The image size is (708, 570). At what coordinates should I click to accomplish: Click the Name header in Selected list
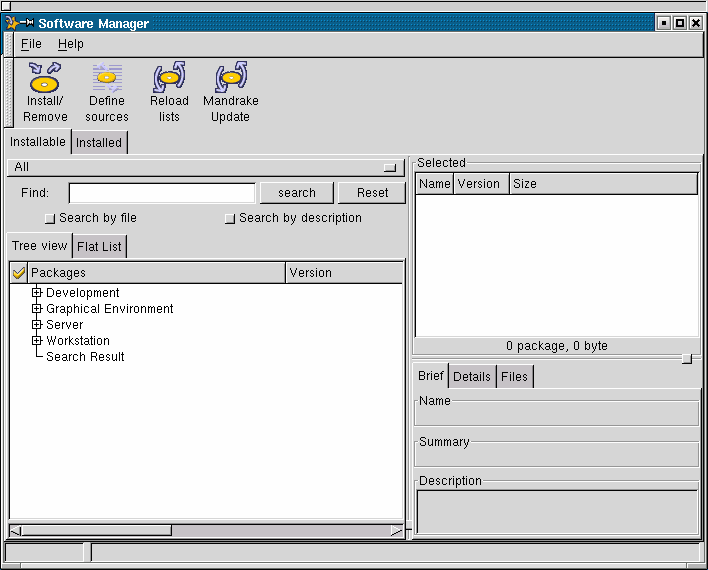pos(434,184)
